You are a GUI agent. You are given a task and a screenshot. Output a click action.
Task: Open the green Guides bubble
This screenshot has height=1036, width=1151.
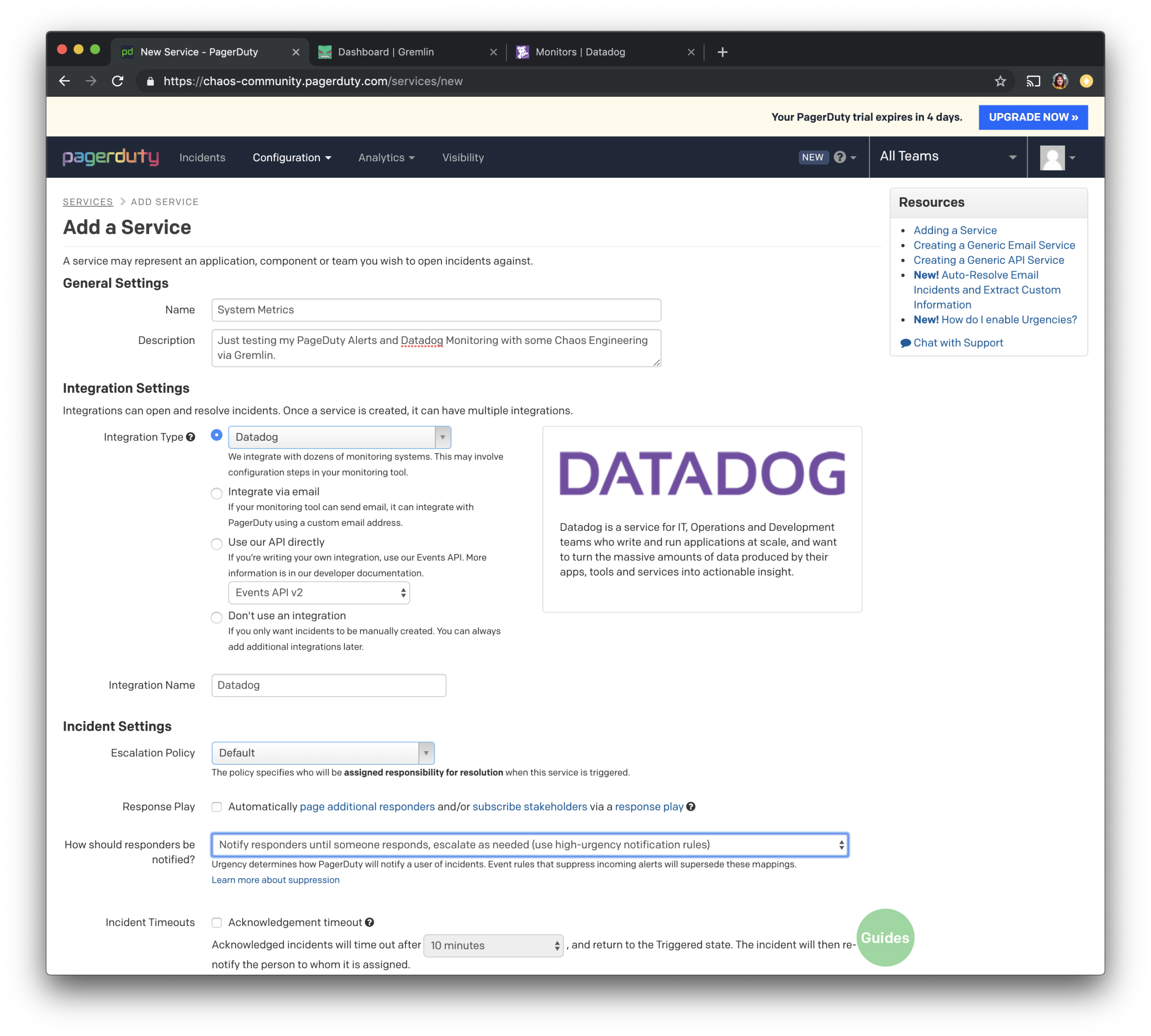885,937
